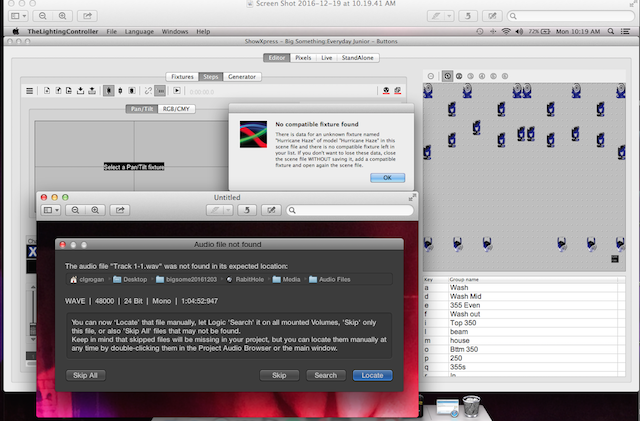The image size is (640, 421).
Task: Select fixture view page 5 circle
Action: [493, 76]
